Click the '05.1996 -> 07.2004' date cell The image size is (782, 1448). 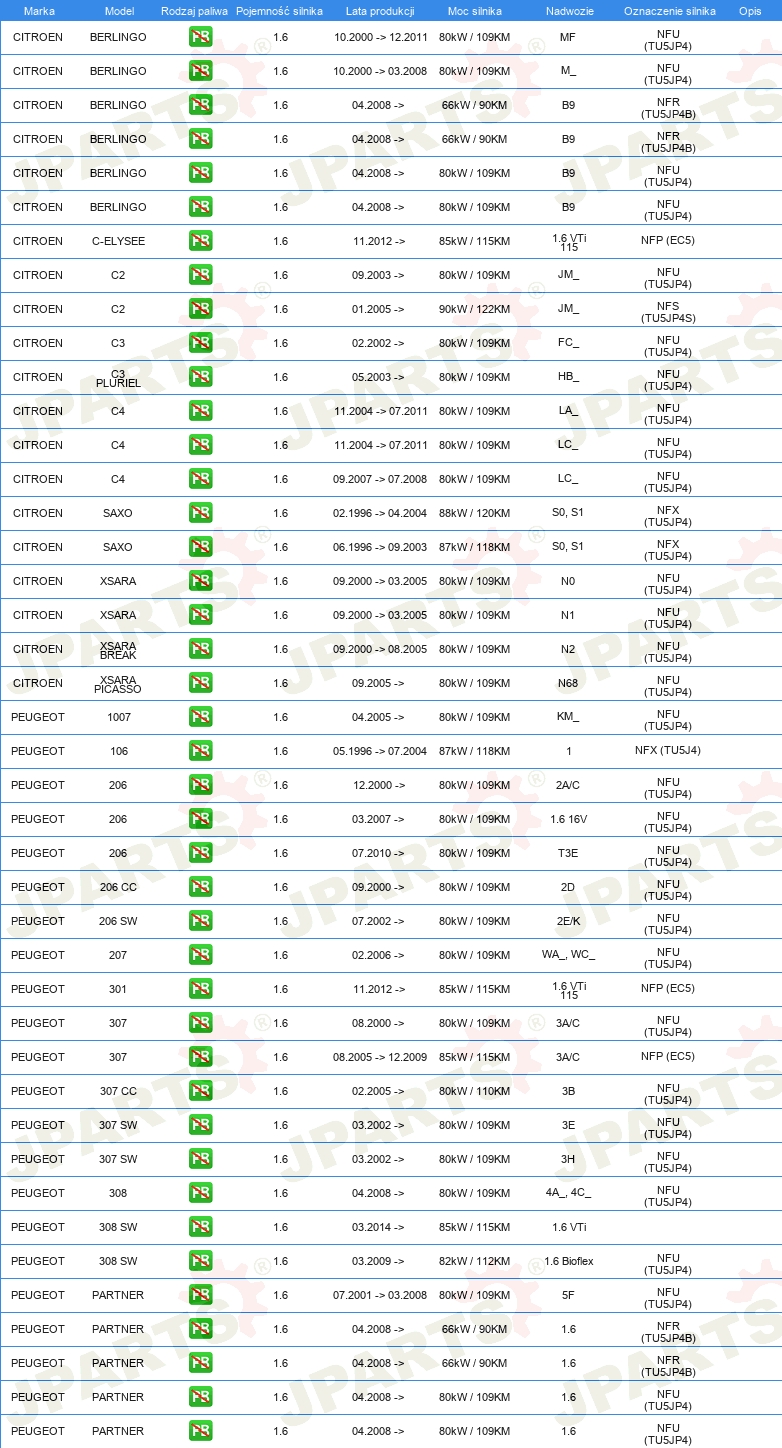coord(379,751)
